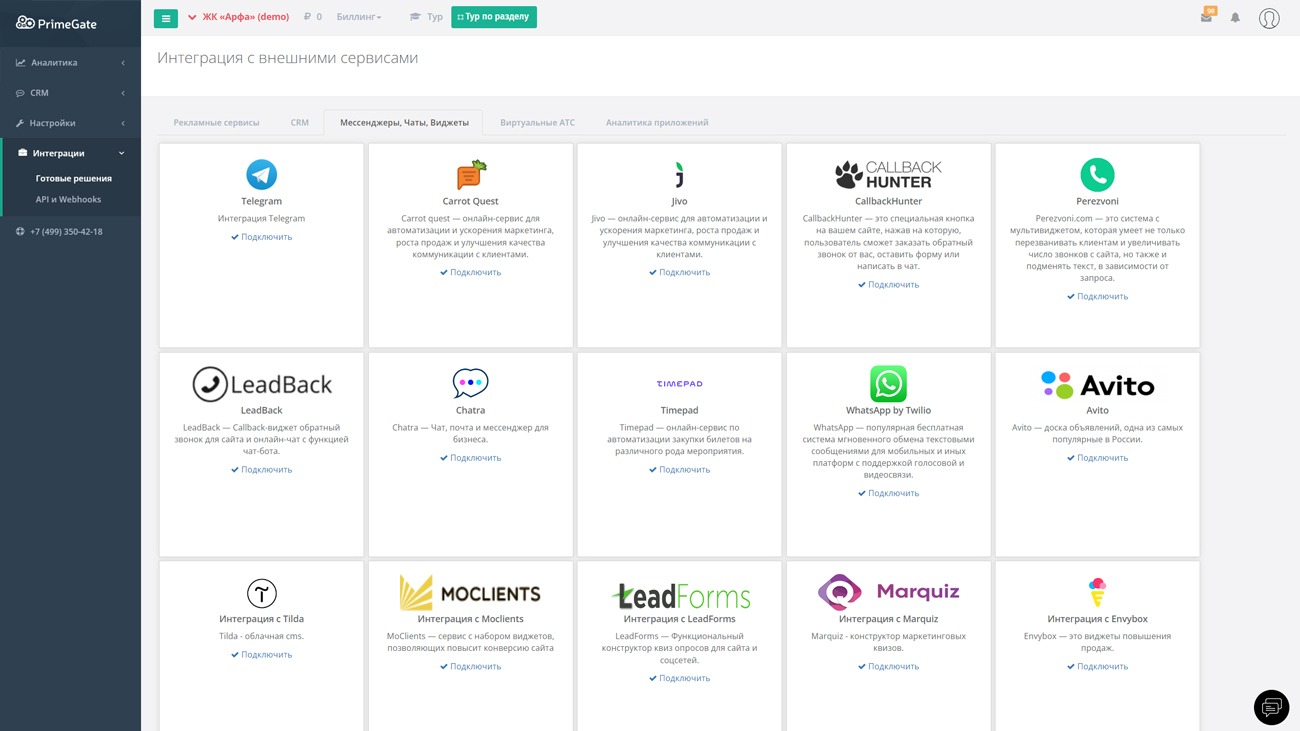Open the chat support widget button
The image size is (1300, 731).
click(x=1271, y=707)
